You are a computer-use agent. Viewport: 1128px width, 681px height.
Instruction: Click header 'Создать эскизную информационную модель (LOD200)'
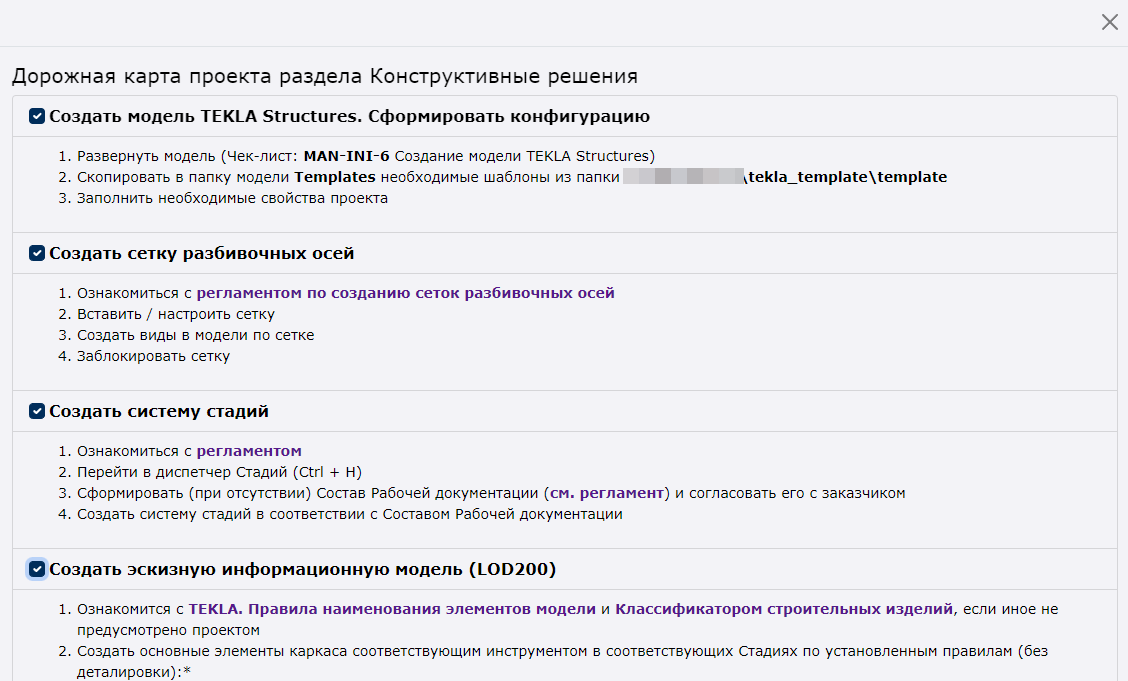click(x=303, y=570)
